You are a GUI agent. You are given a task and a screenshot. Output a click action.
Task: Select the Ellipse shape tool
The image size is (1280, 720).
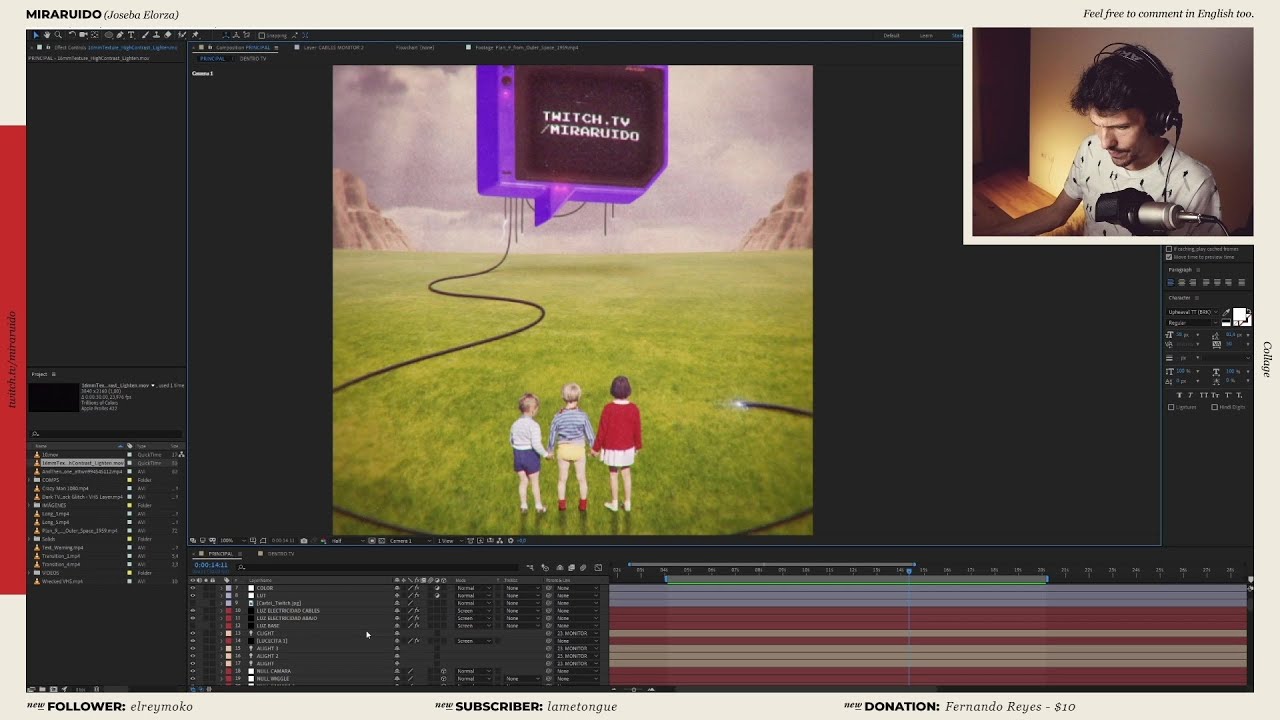coord(108,35)
